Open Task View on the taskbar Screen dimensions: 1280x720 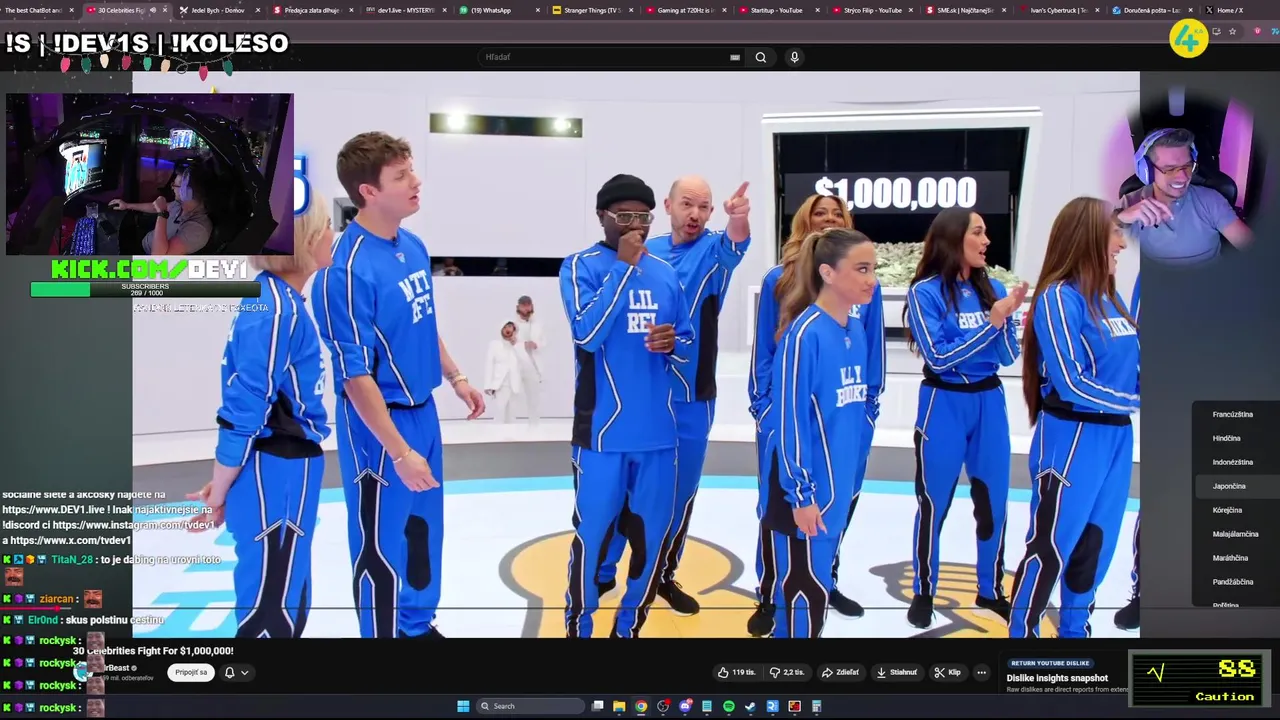pos(598,706)
